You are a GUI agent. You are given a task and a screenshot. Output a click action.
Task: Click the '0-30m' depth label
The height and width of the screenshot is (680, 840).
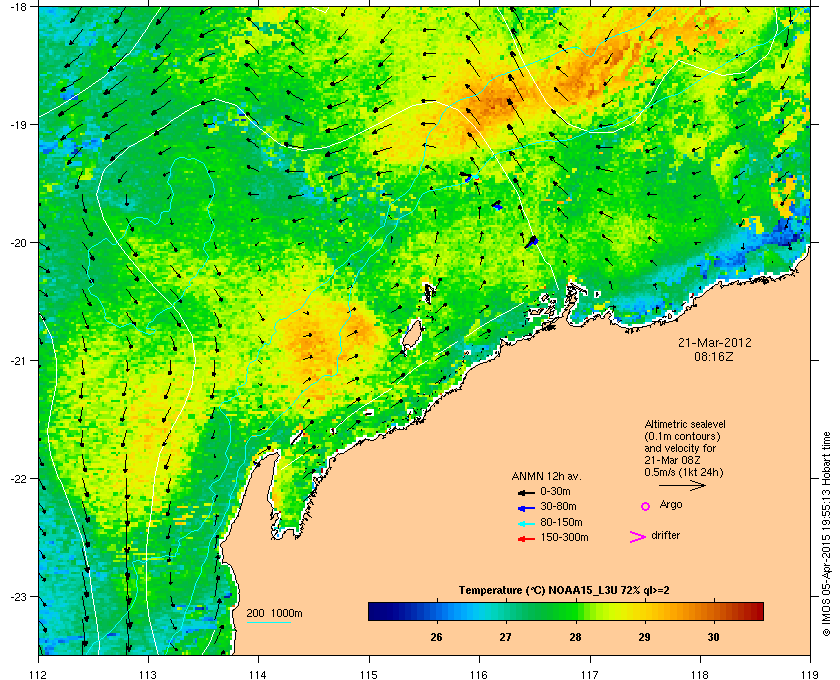[555, 491]
